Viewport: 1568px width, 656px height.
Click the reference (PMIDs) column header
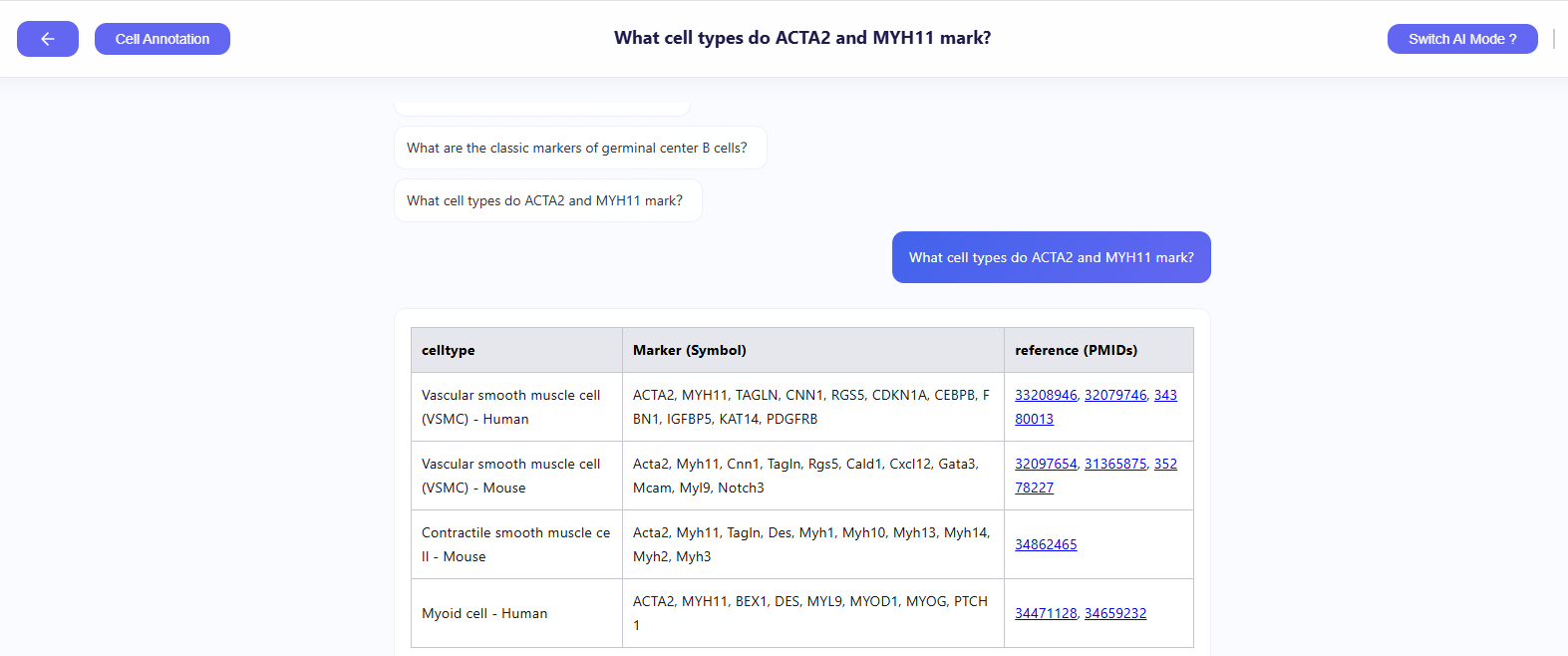coord(1076,350)
